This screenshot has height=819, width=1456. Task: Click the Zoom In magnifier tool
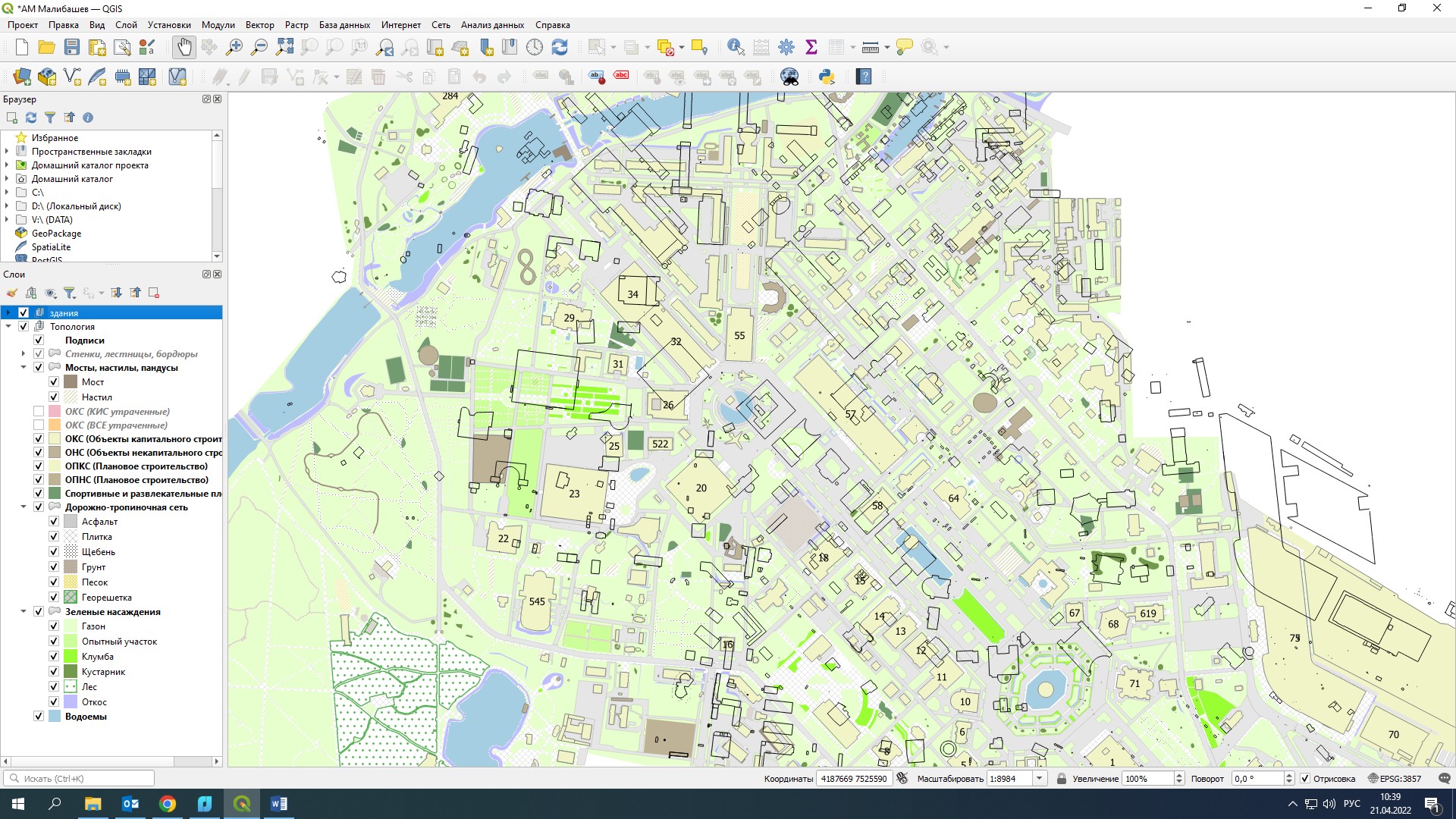point(234,47)
